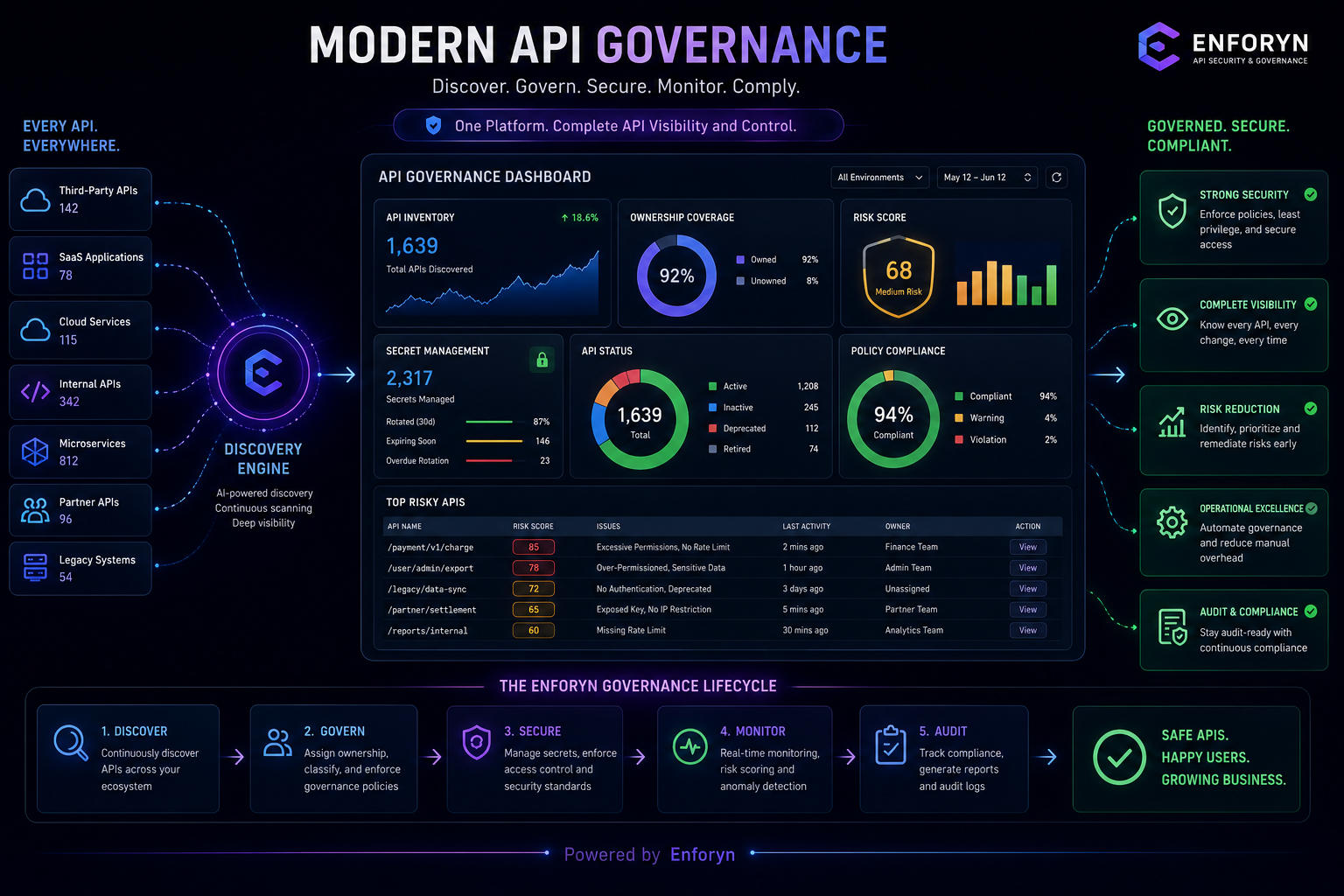
Task: Click the 92% ownership coverage donut chart
Action: 676,276
